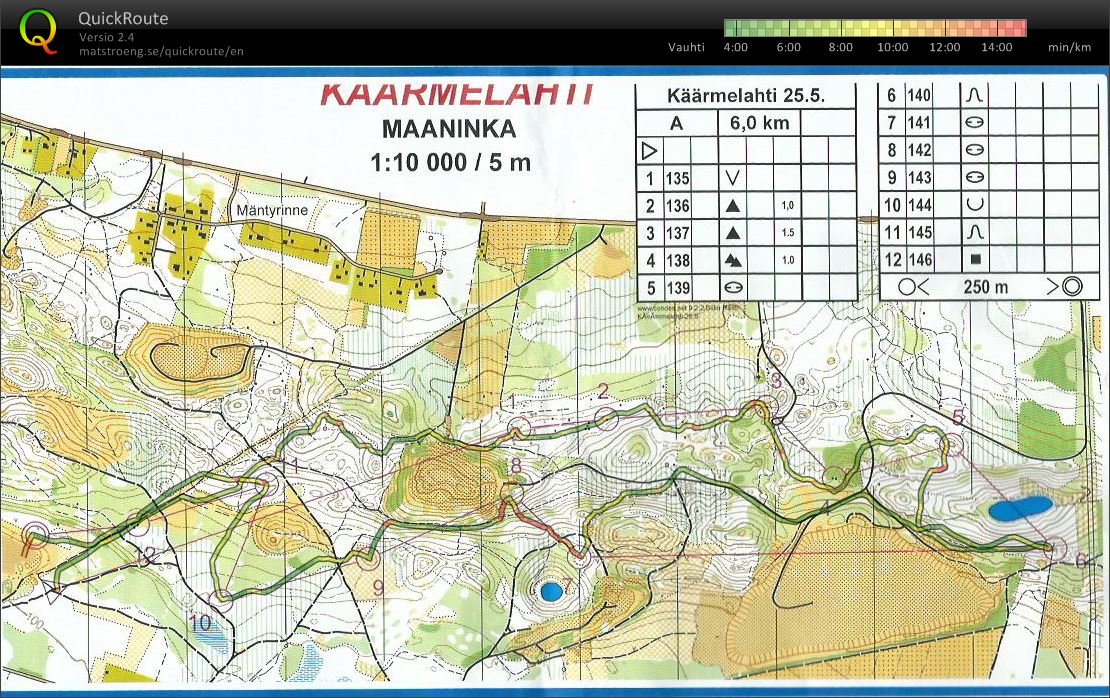Click the 14:00 pace scale label
The height and width of the screenshot is (698, 1110).
coord(997,47)
